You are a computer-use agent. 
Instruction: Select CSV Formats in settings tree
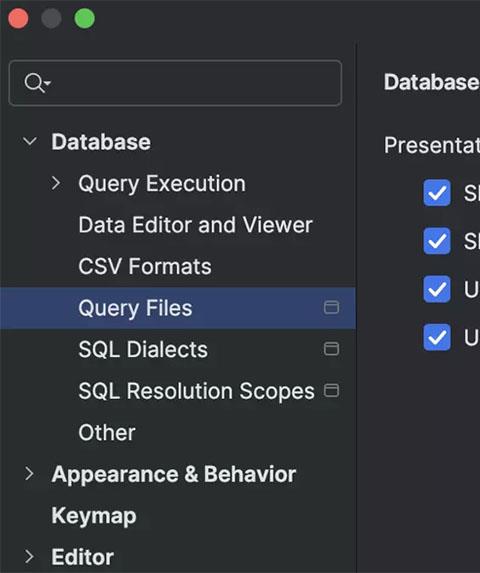[145, 266]
